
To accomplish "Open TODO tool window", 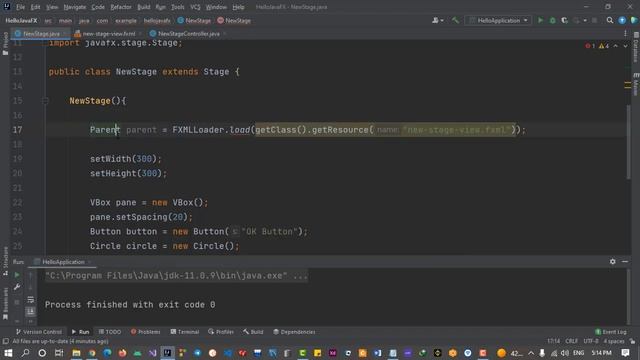I will (110, 332).
